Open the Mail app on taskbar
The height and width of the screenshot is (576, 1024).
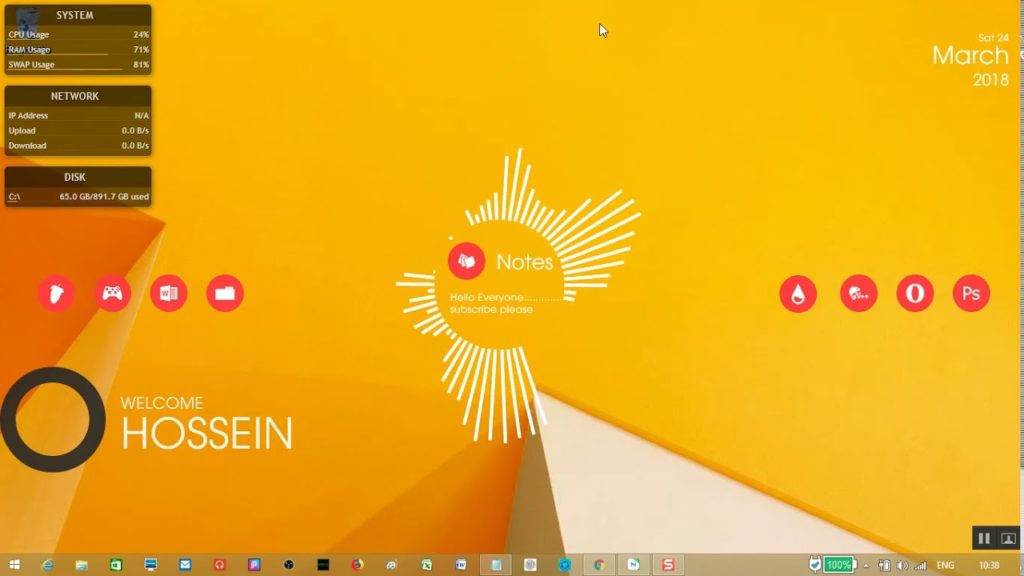point(185,565)
